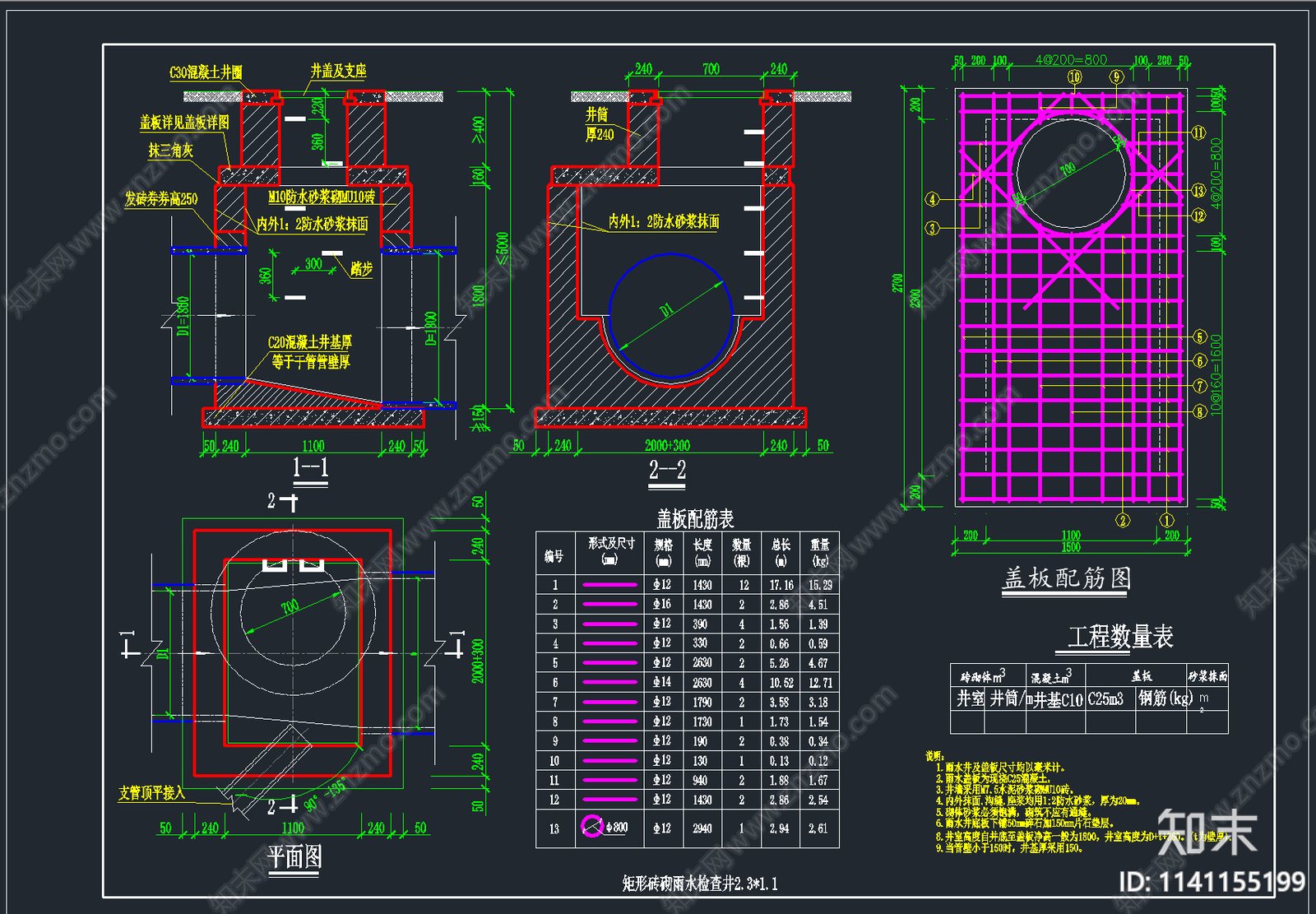Screen dimensions: 1316x914
Task: Click the '盖板配筋表' table title
Action: click(x=695, y=519)
